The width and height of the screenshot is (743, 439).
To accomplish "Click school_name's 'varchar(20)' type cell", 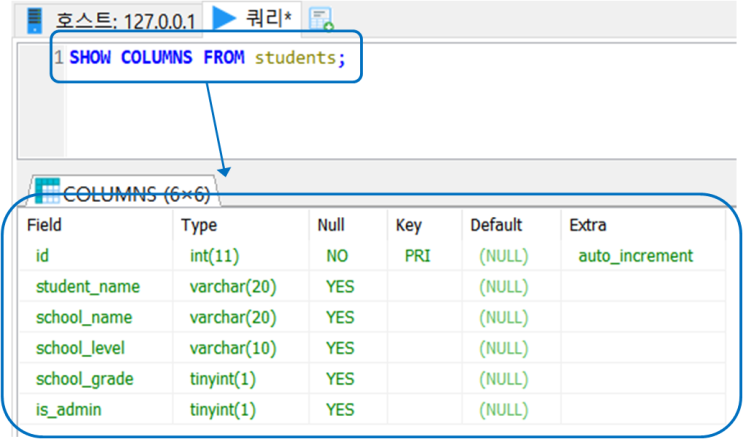I will (241, 317).
